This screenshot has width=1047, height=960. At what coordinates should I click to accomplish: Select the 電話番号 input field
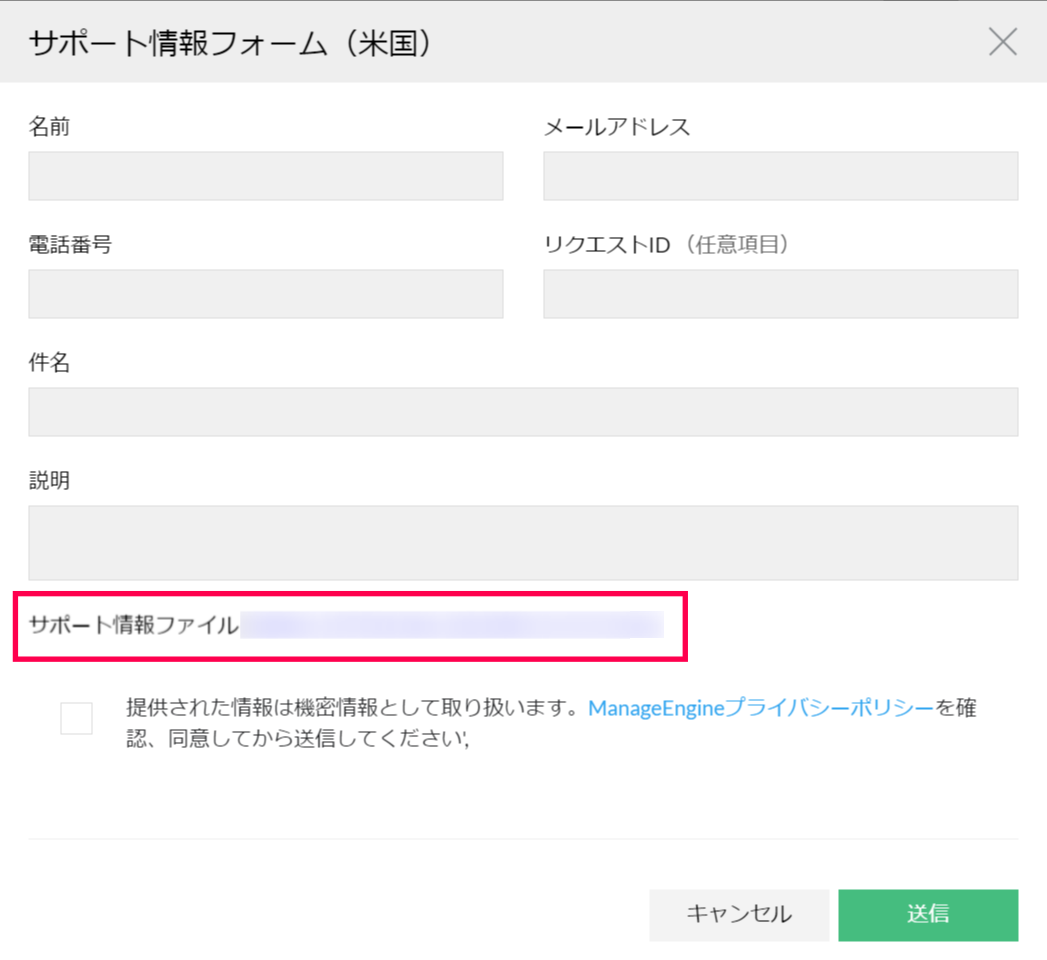[265, 294]
